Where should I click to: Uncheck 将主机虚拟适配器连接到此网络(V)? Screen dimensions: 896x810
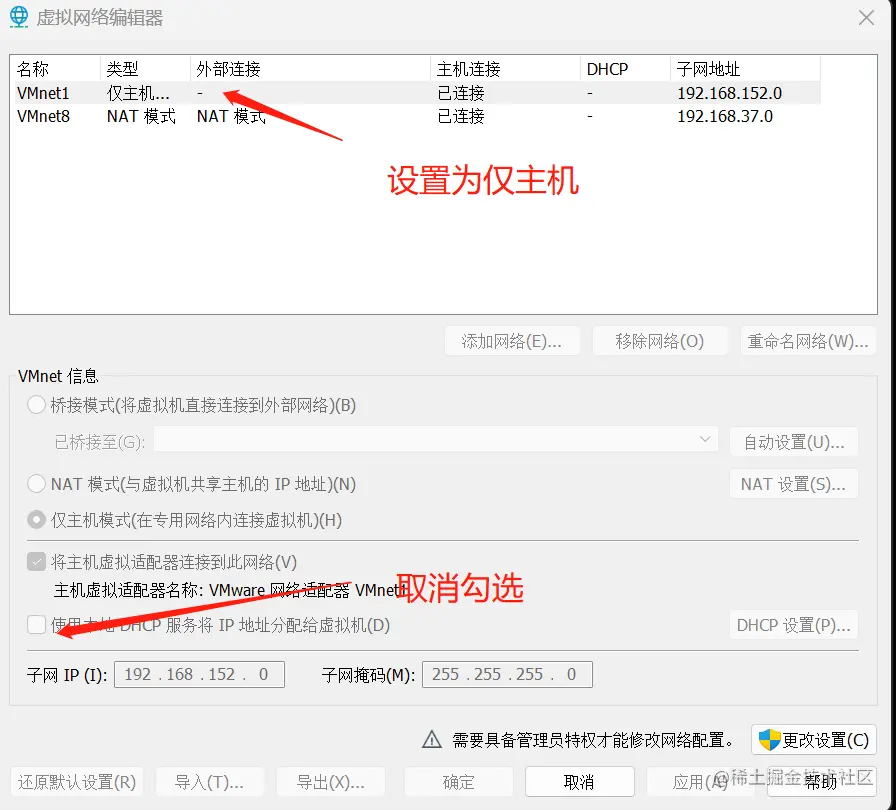click(36, 561)
